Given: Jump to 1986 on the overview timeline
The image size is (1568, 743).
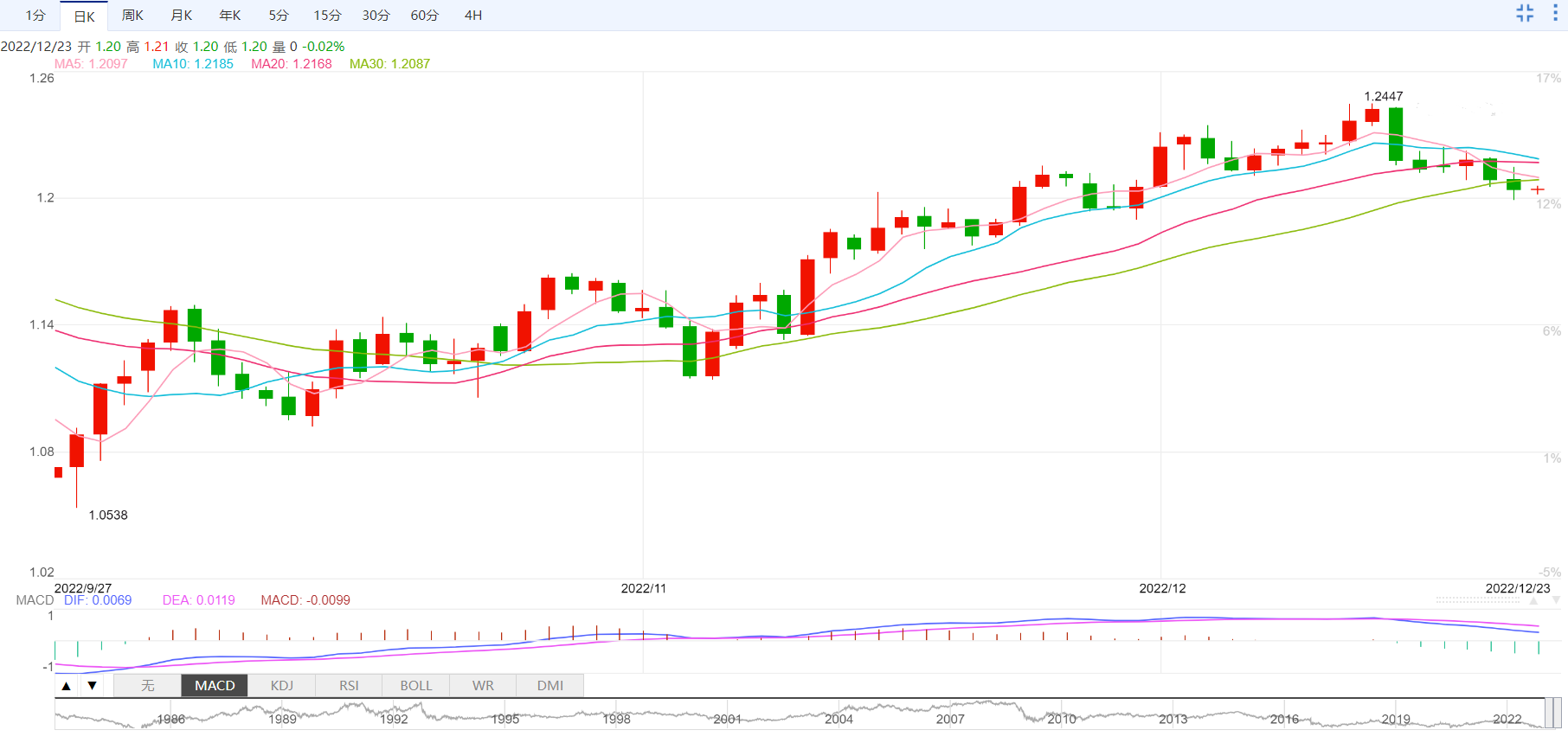Looking at the screenshot, I should coord(170,720).
